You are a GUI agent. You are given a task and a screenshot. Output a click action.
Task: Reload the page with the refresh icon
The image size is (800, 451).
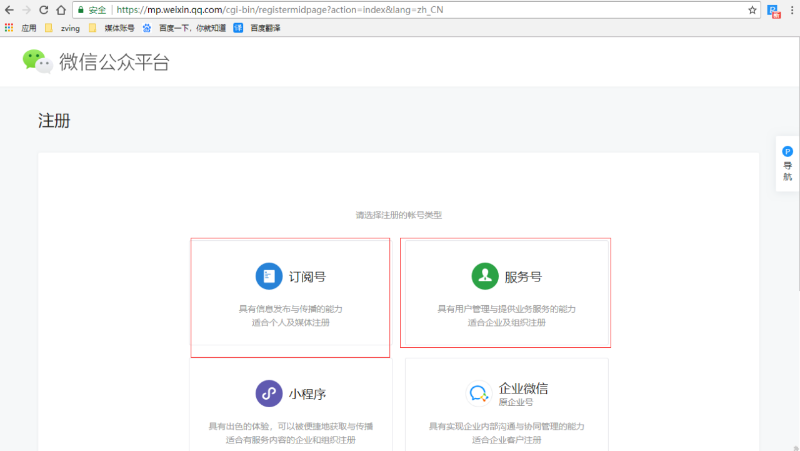tap(44, 10)
